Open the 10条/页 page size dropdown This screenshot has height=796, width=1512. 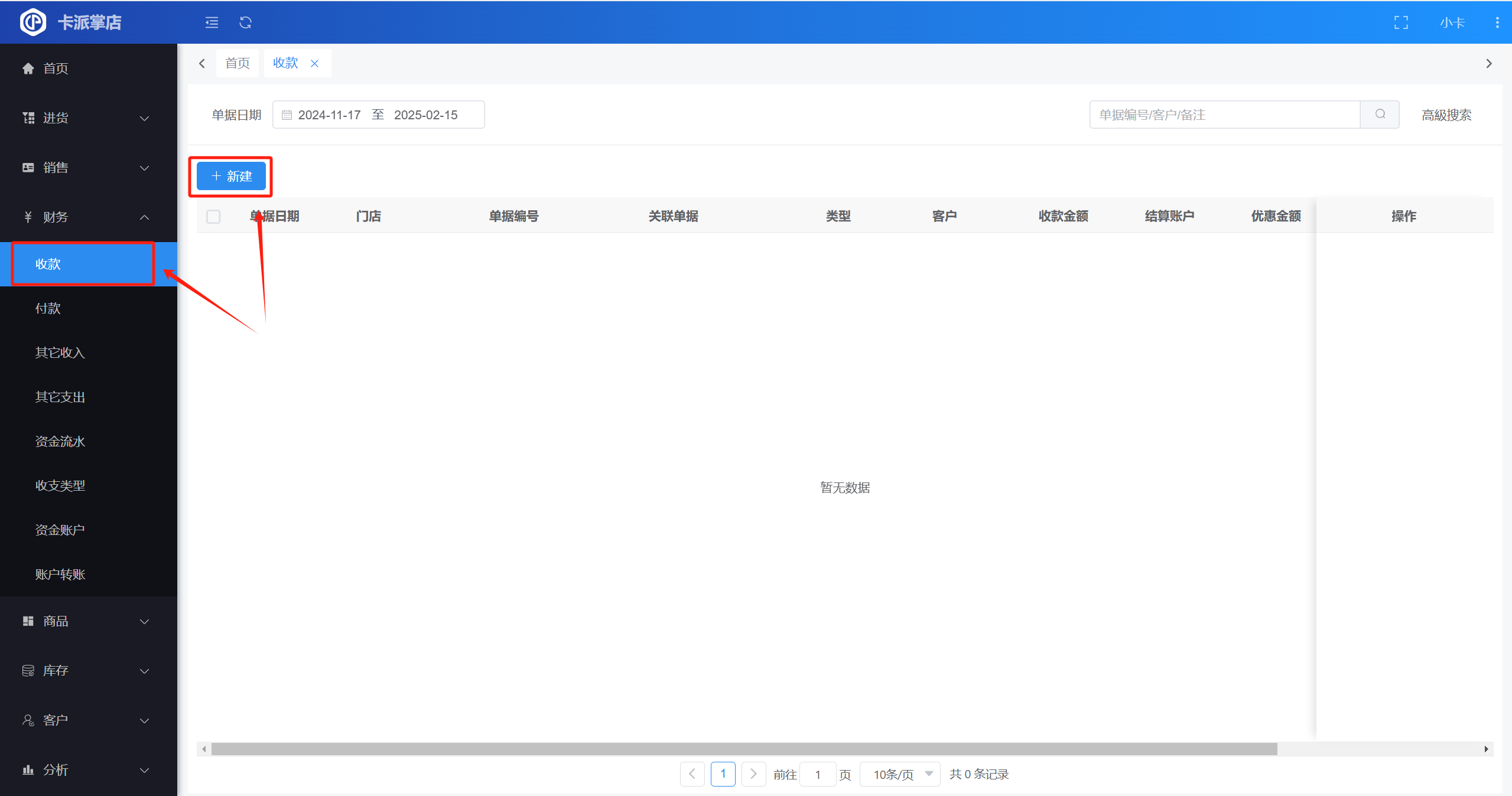coord(900,774)
